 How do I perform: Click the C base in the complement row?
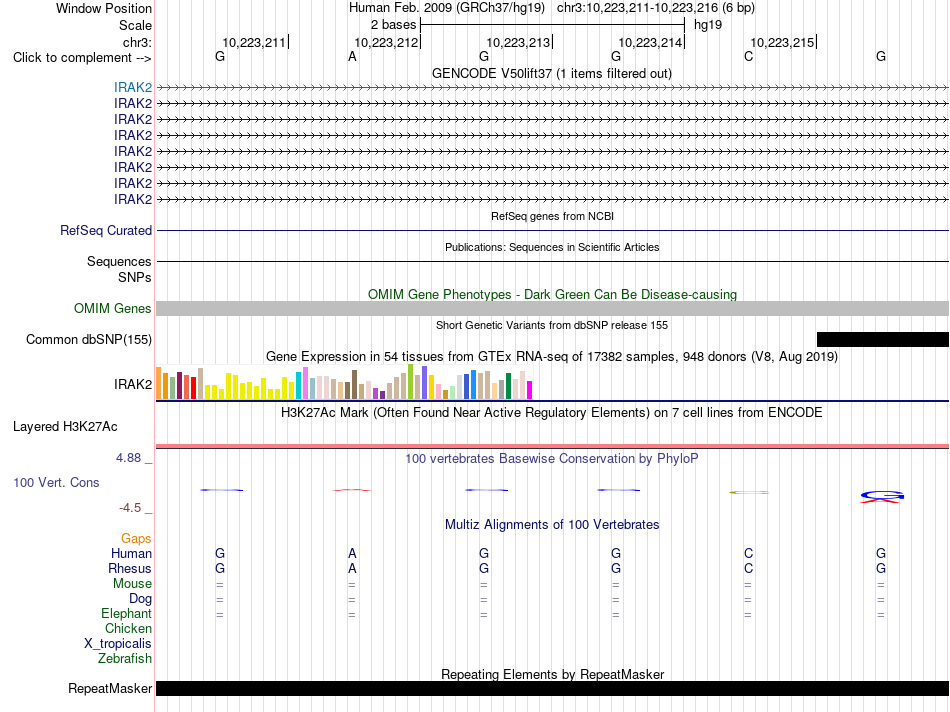coord(748,57)
